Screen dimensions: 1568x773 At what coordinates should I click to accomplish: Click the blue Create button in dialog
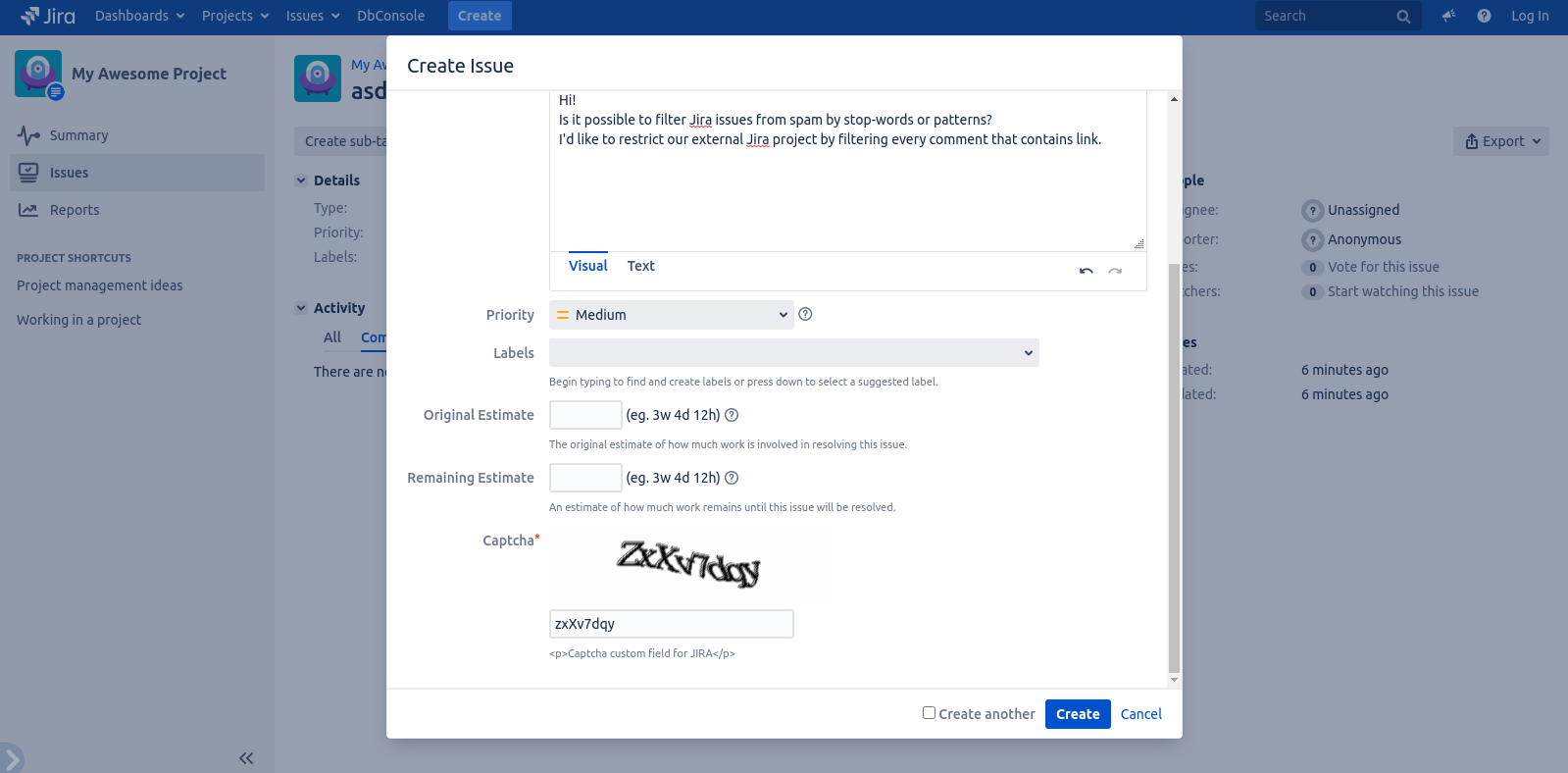point(1078,714)
